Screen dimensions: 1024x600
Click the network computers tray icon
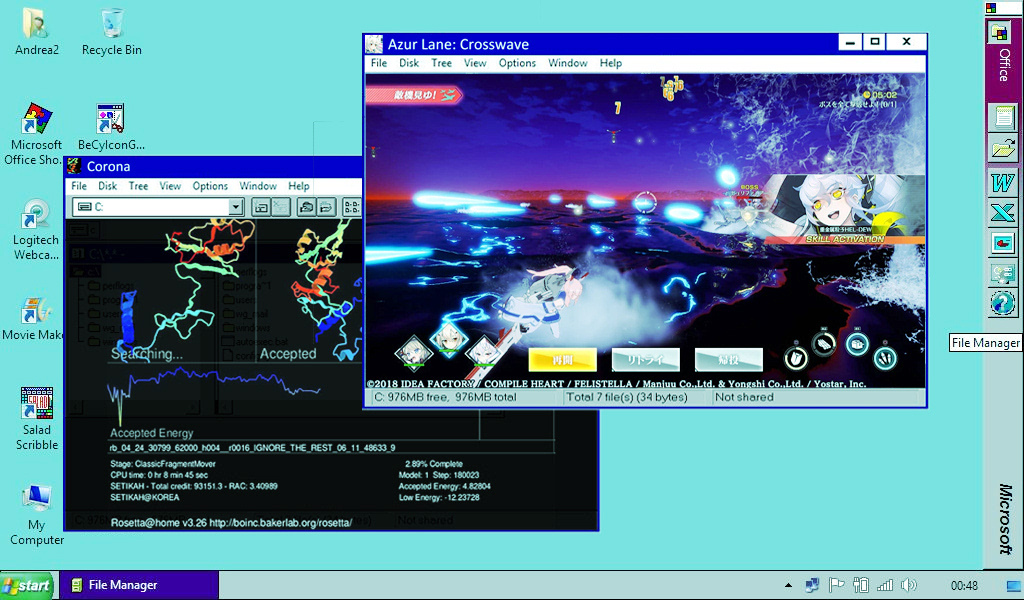point(812,585)
